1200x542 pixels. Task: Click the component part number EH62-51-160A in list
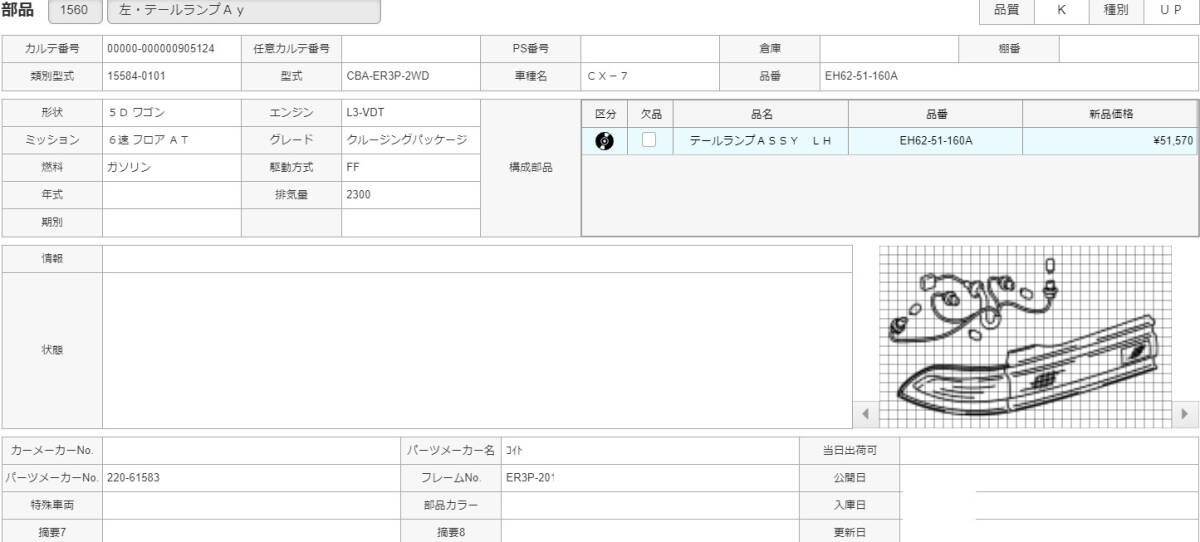(x=935, y=141)
